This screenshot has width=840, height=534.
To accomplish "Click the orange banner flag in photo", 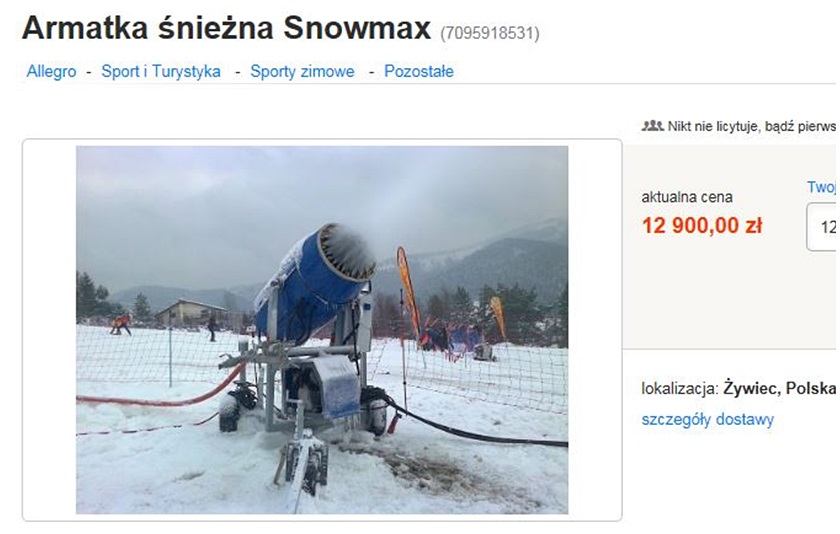I will 408,289.
